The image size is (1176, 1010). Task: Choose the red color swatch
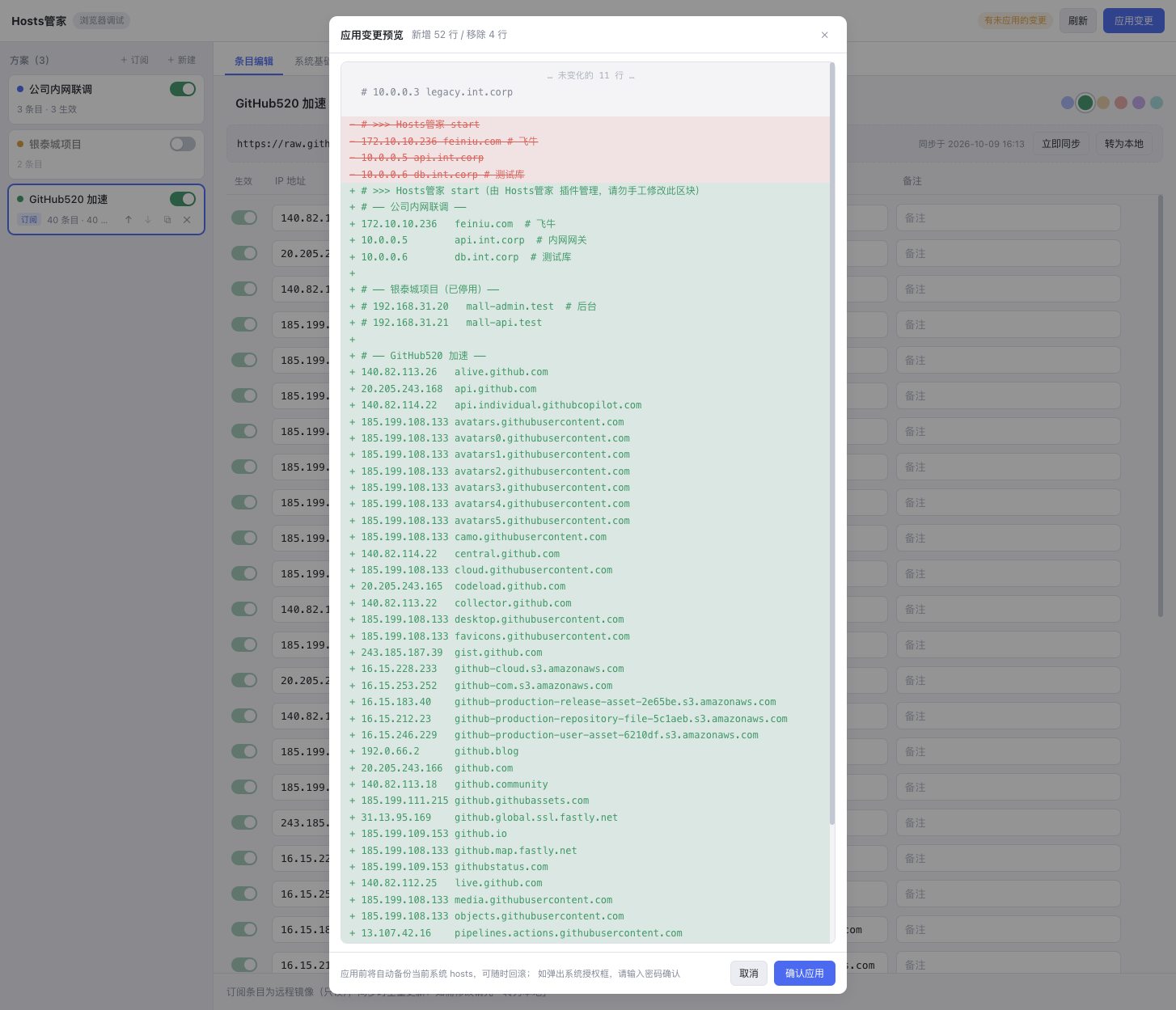coord(1121,103)
